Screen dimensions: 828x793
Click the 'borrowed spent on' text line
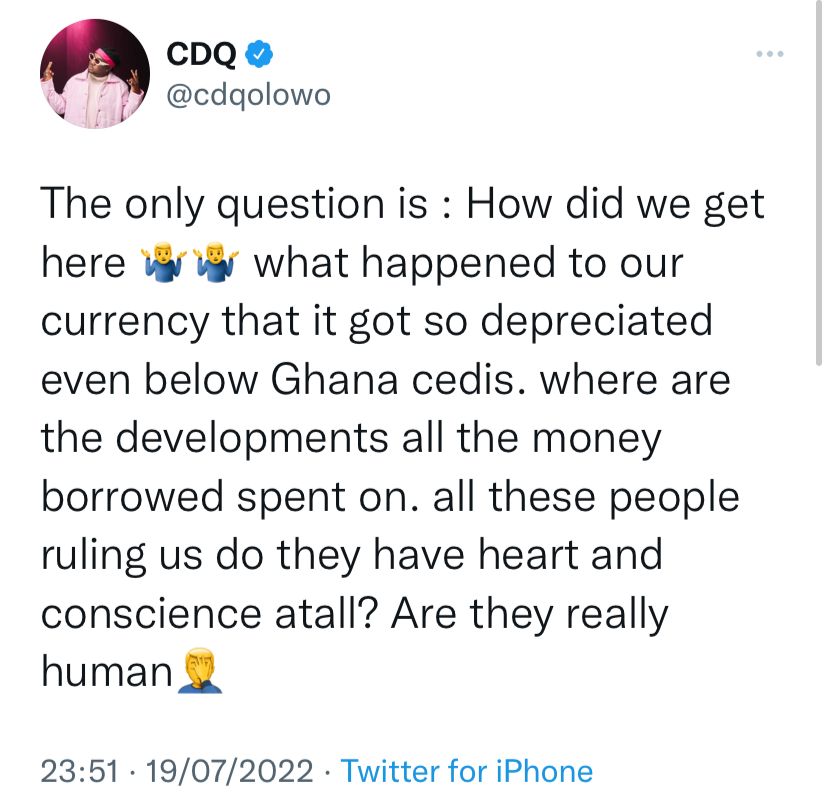coord(390,497)
